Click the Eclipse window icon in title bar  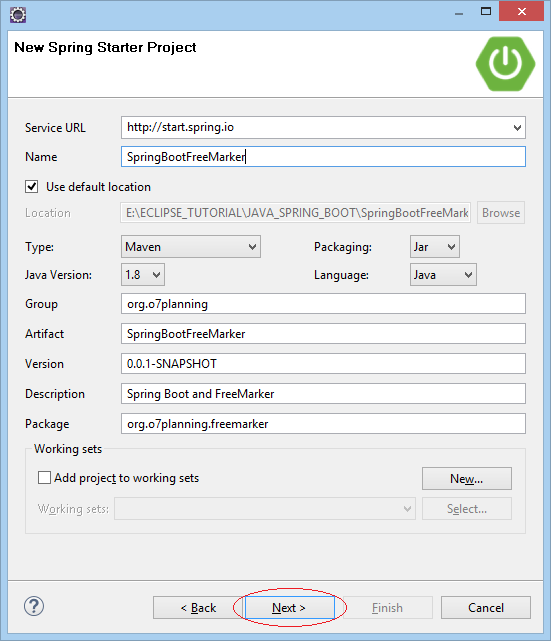18,15
